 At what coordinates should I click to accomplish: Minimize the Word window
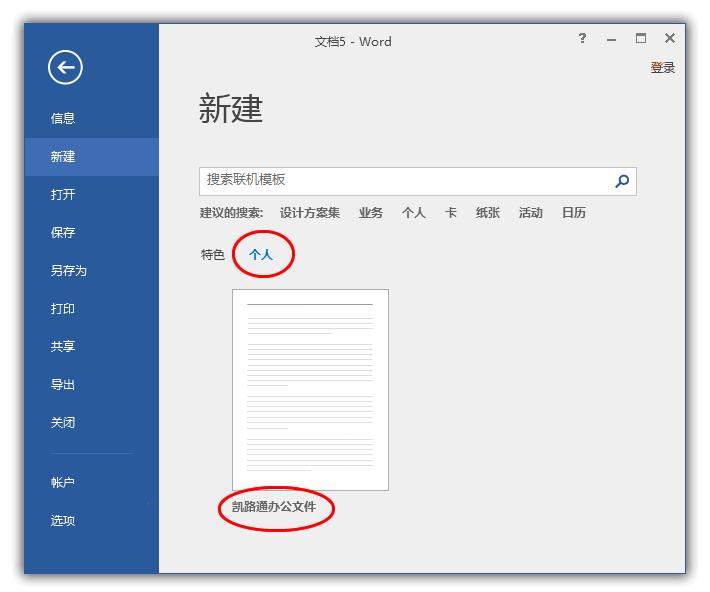point(611,39)
